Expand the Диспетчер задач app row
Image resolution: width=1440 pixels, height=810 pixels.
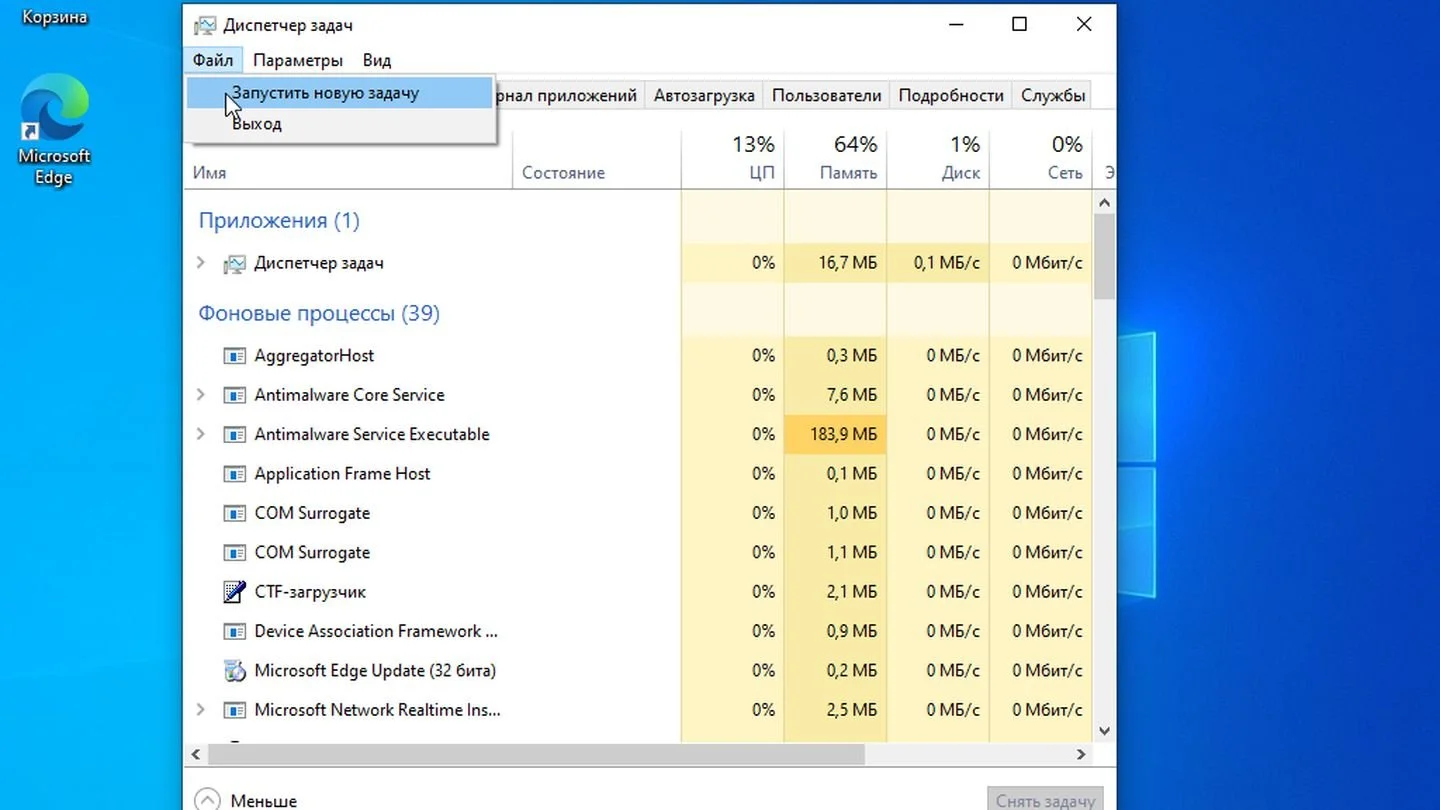[x=200, y=263]
